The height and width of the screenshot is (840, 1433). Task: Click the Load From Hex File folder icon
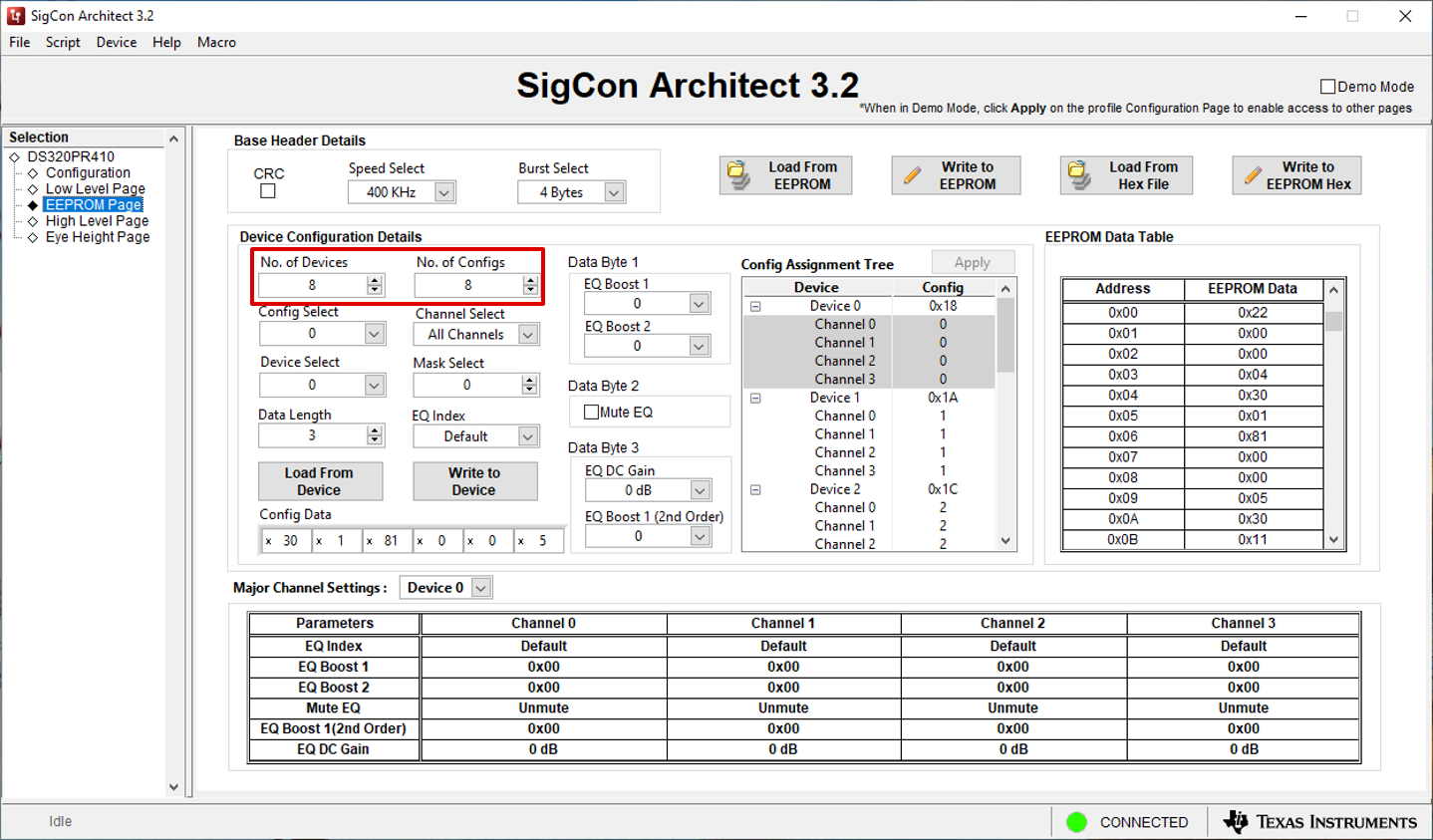pyautogui.click(x=1079, y=175)
